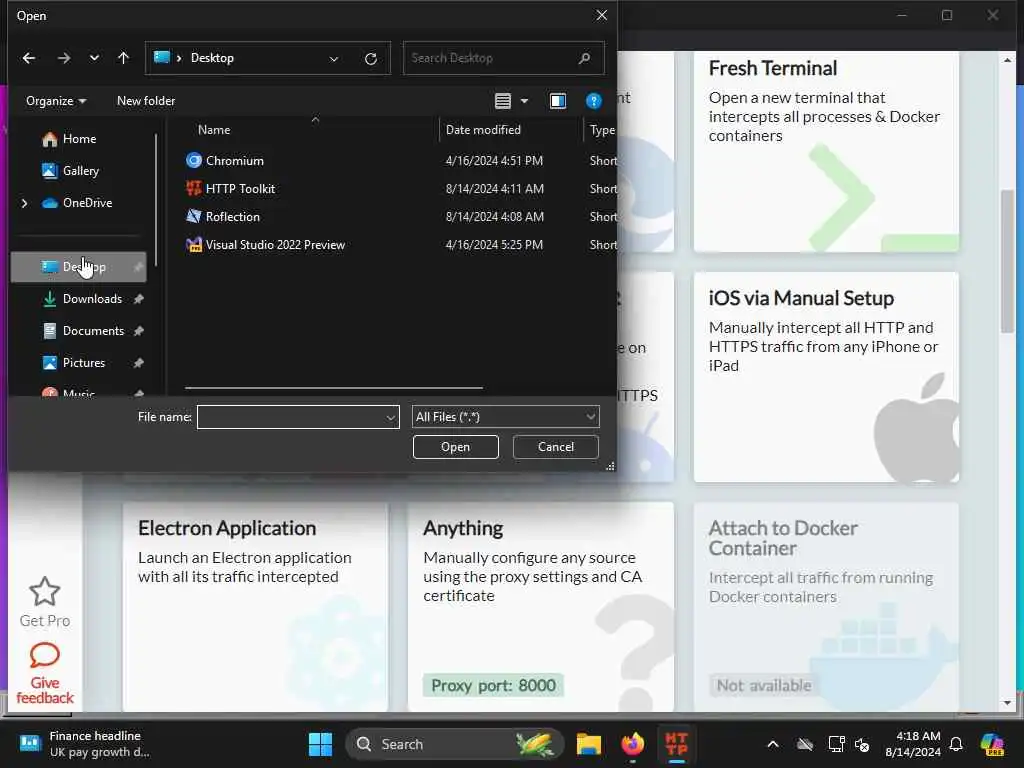Select iOS via Manual Setup card

826,377
